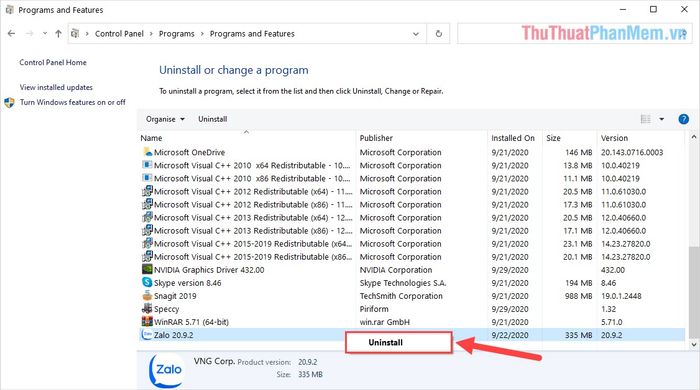Click the large Zalo logo in details pane
Screen dimensions: 700x390
coord(165,370)
